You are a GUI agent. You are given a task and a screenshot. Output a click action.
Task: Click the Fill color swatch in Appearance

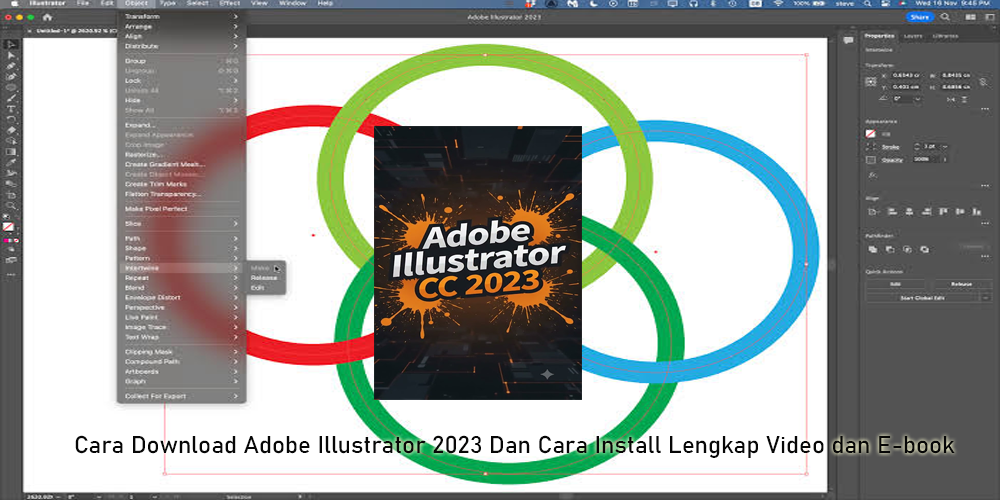pyautogui.click(x=871, y=134)
